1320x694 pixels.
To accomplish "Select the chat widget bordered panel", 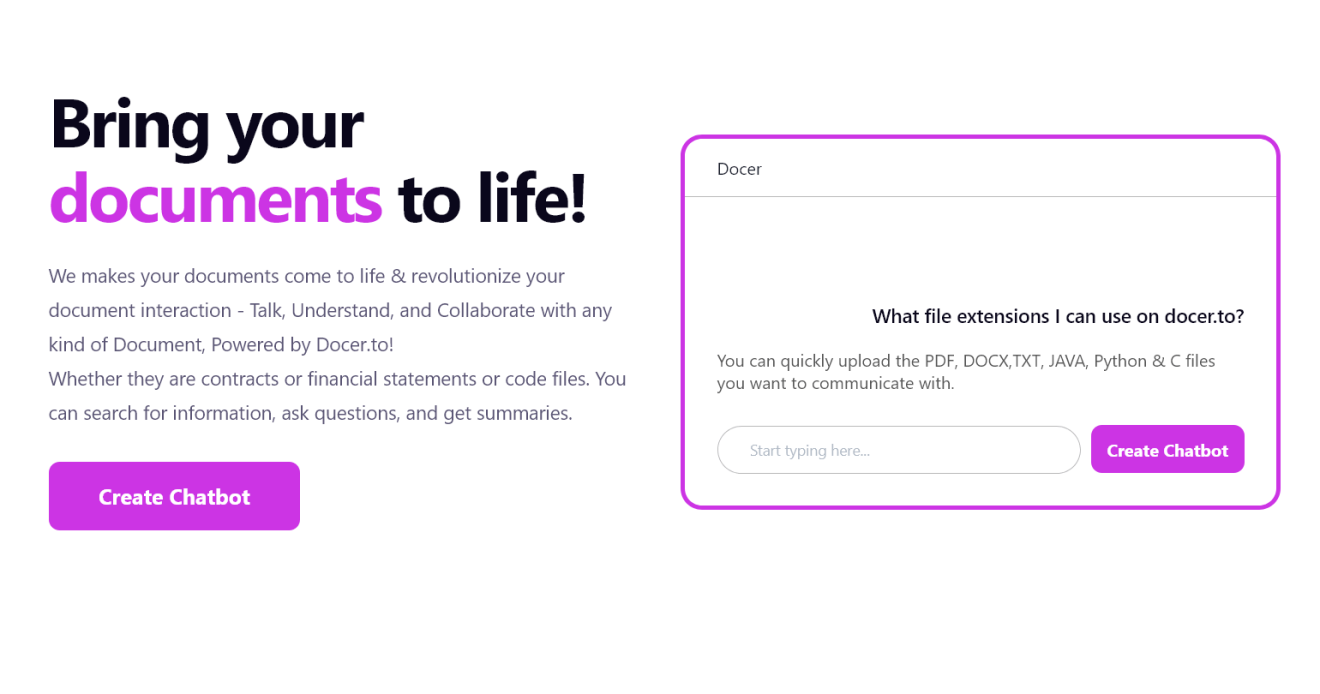I will tap(981, 322).
